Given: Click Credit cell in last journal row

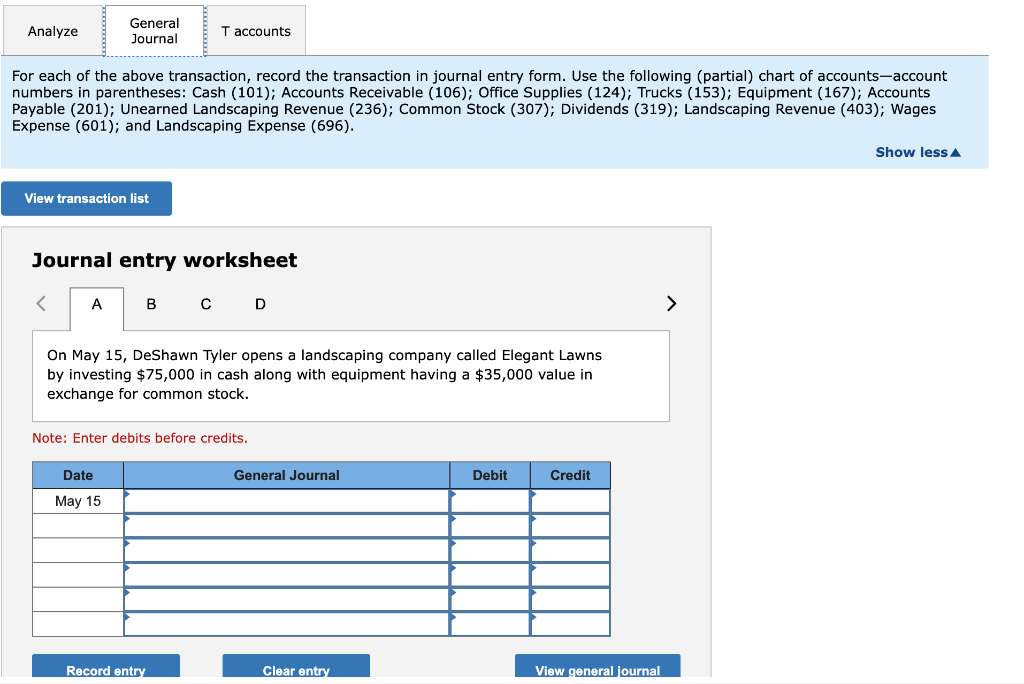Looking at the screenshot, I should pos(570,624).
